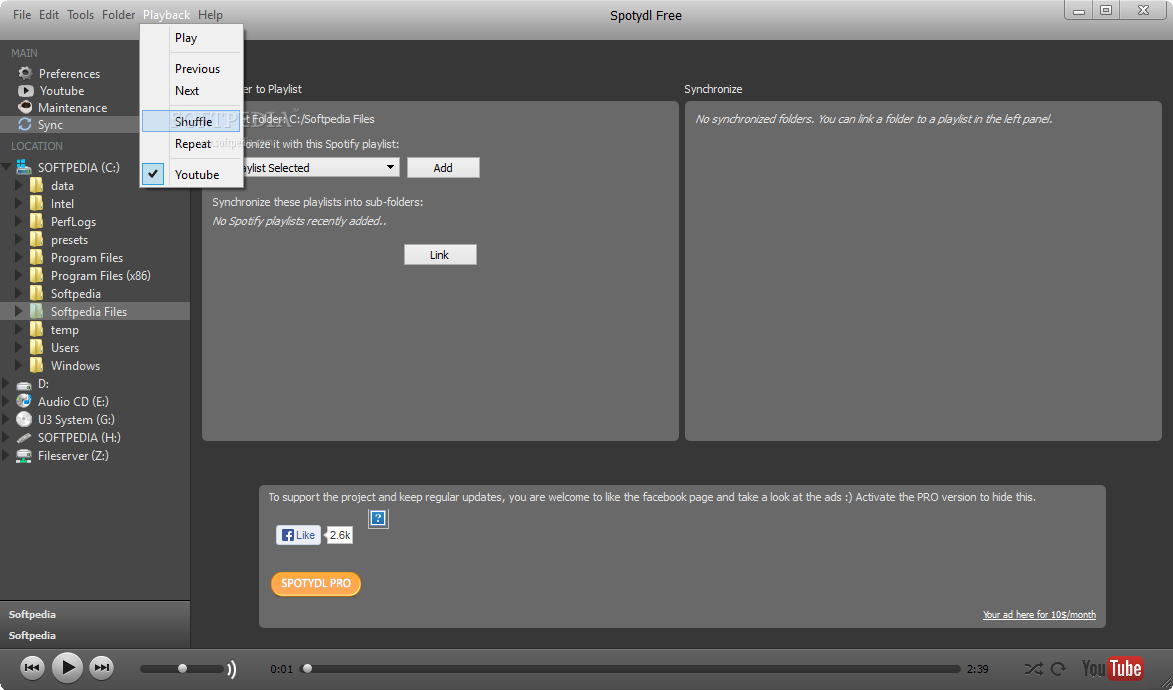Click the volume slider handle
Viewport: 1173px width, 690px height.
coord(182,668)
